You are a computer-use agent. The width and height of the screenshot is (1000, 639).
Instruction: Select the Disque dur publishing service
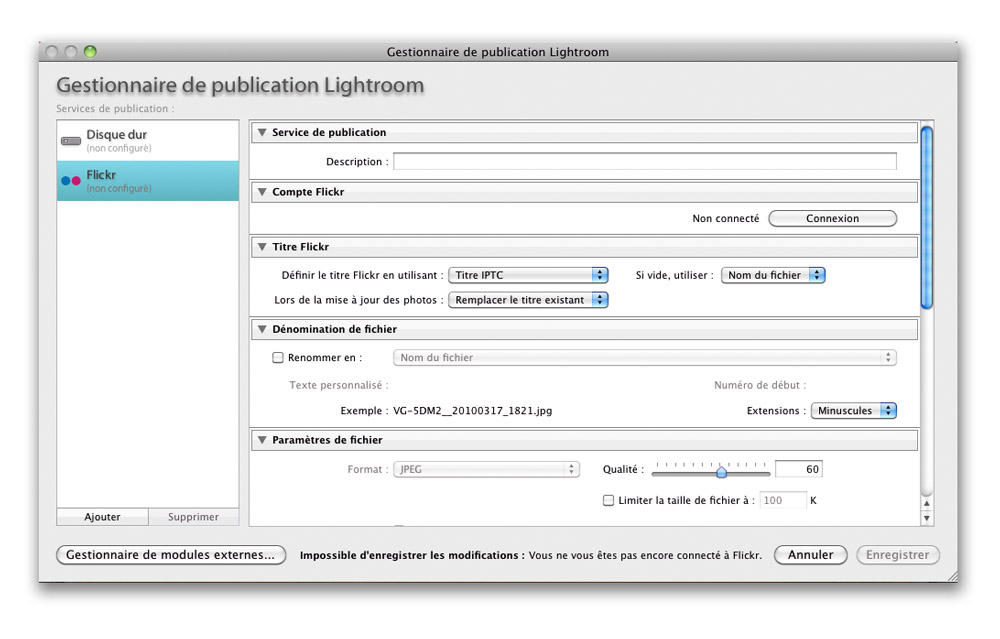pyautogui.click(x=148, y=141)
